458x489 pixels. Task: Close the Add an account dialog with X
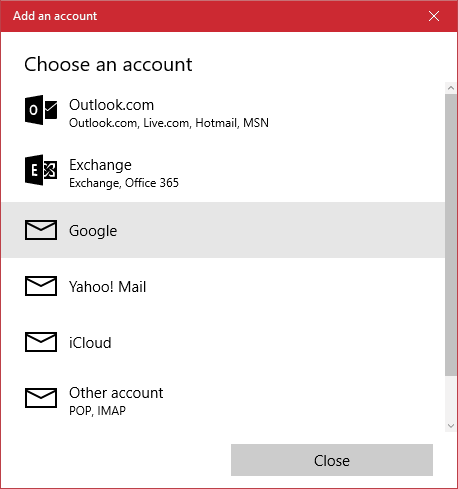pos(434,16)
